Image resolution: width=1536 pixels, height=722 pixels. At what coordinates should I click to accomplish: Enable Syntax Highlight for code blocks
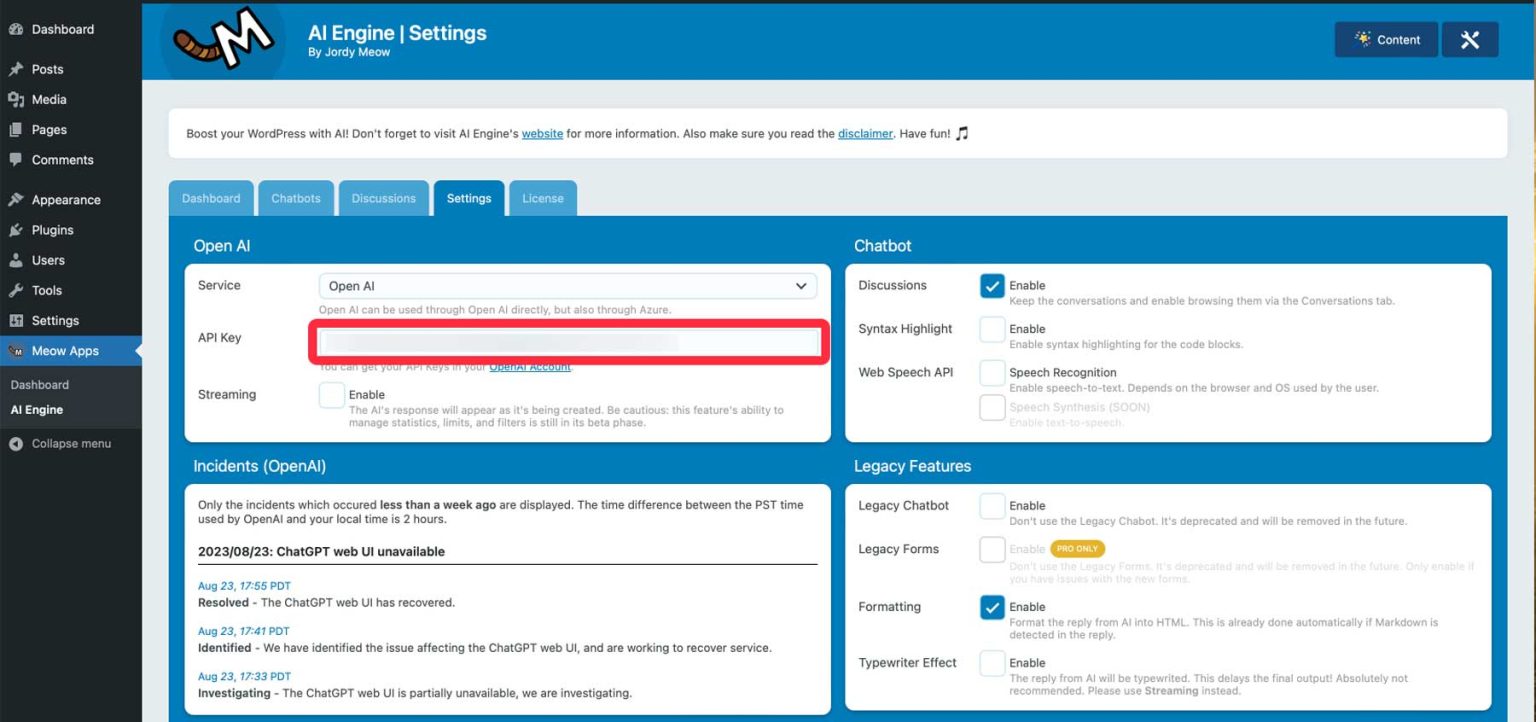coord(991,329)
